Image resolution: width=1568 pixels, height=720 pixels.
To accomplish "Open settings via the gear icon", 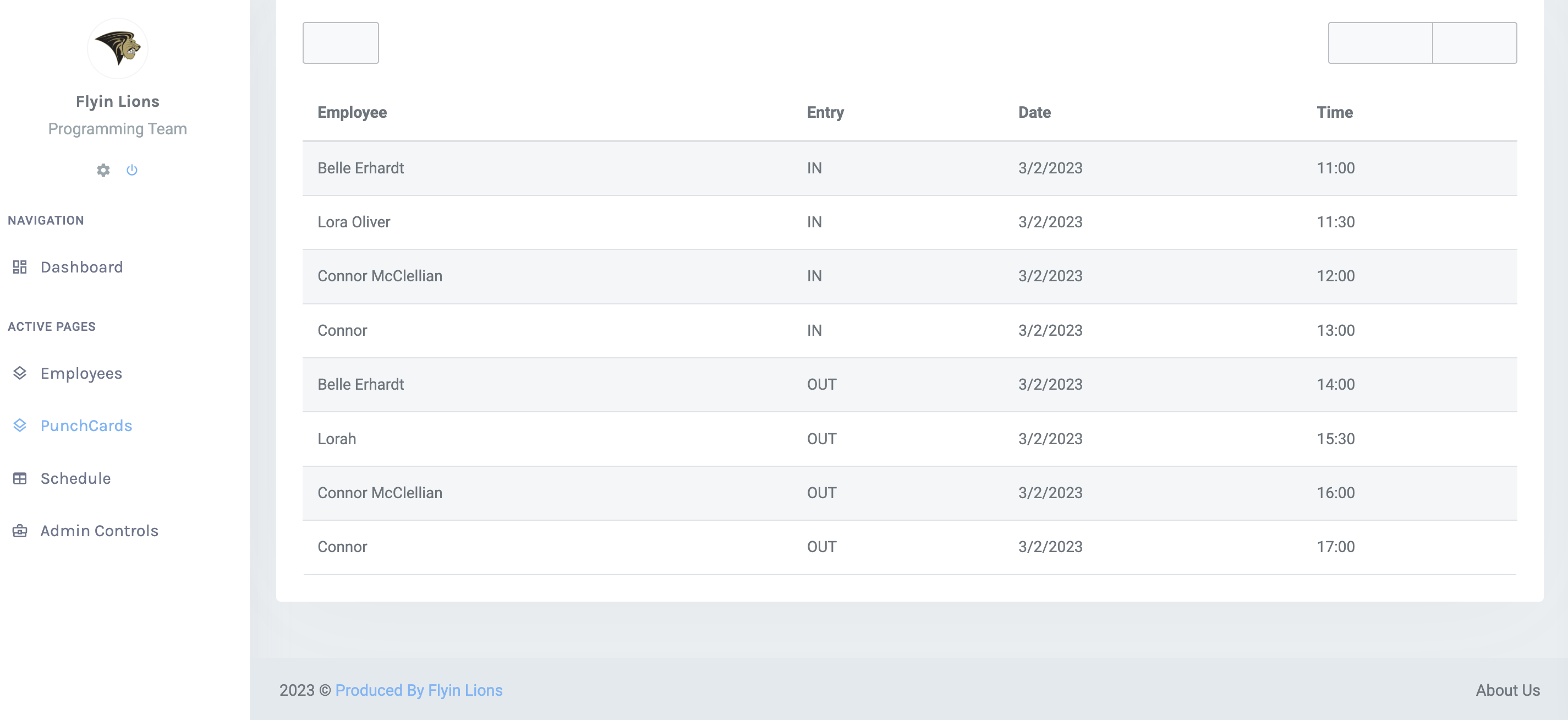I will pos(103,170).
